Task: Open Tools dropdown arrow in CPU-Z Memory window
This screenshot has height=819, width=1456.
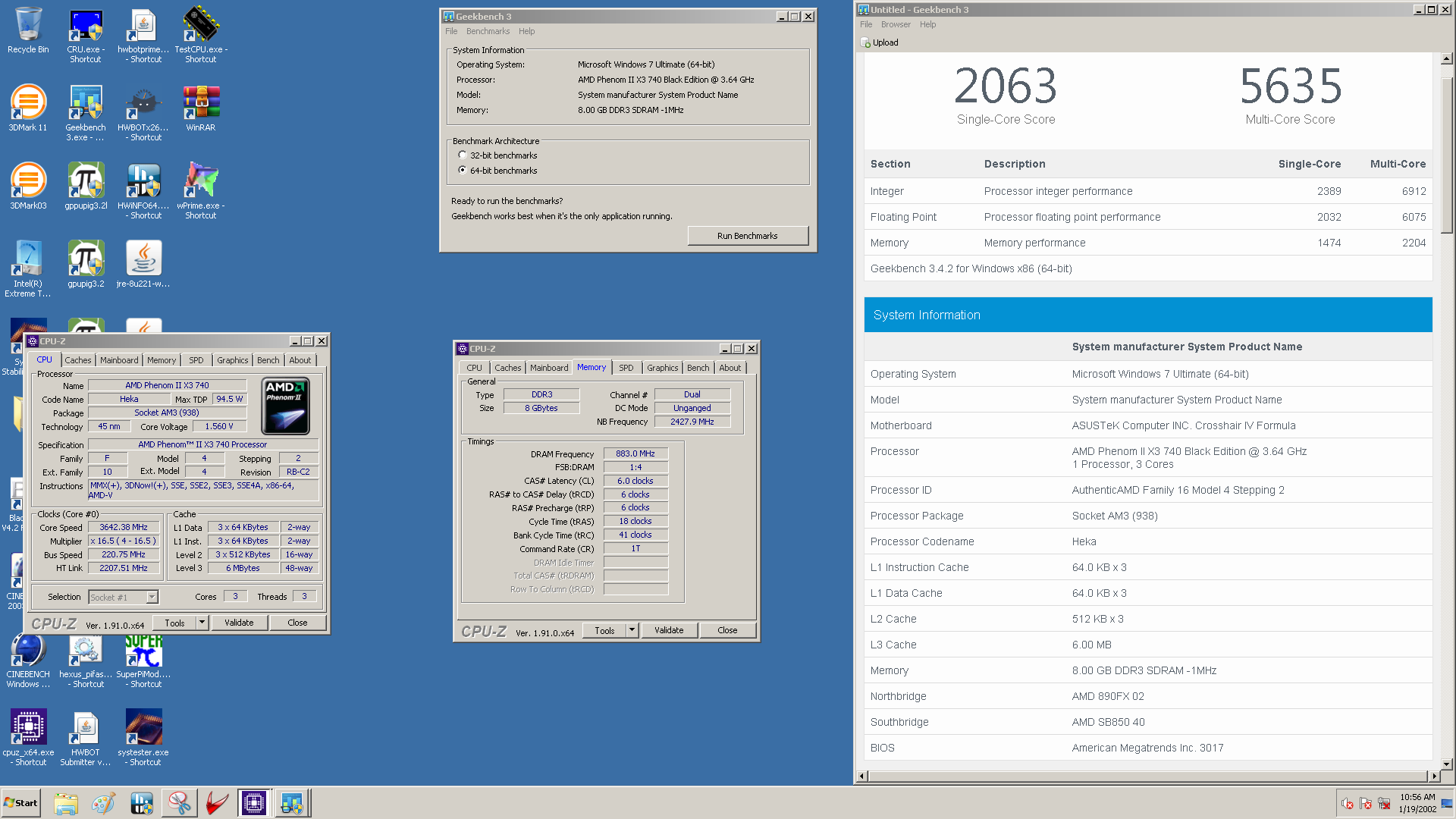Action: (632, 630)
